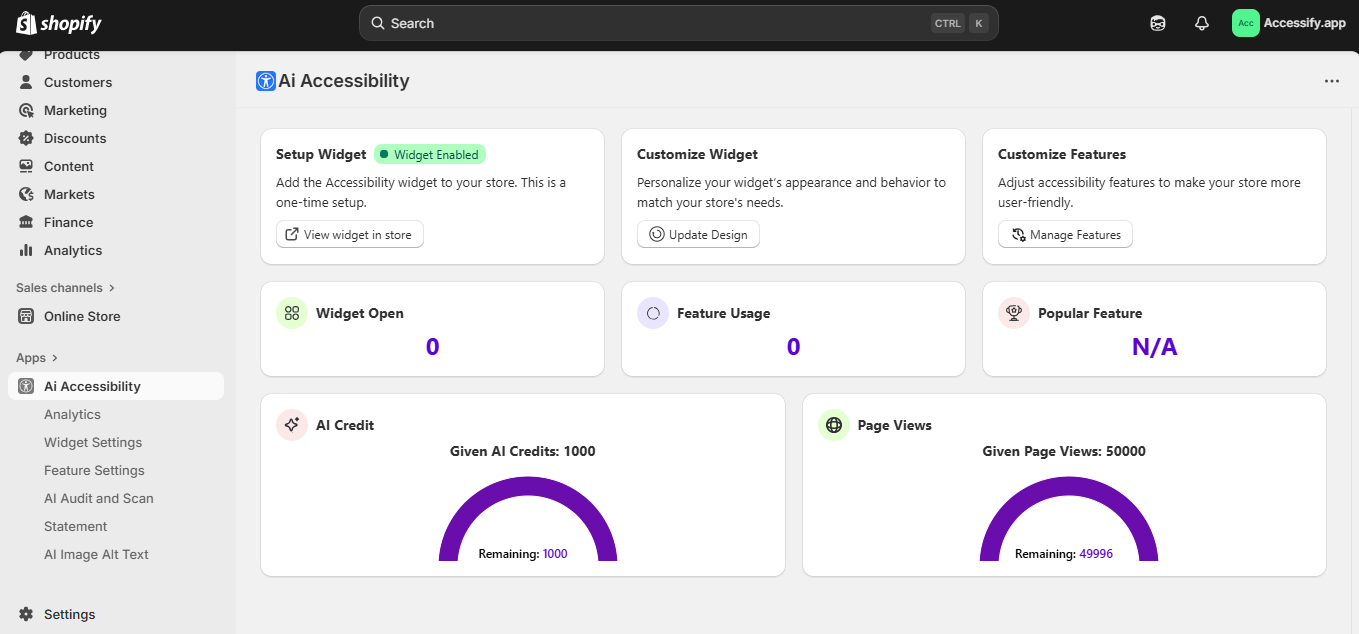
Task: Open the Ai Accessibility app icon in sidebar
Action: coord(25,386)
